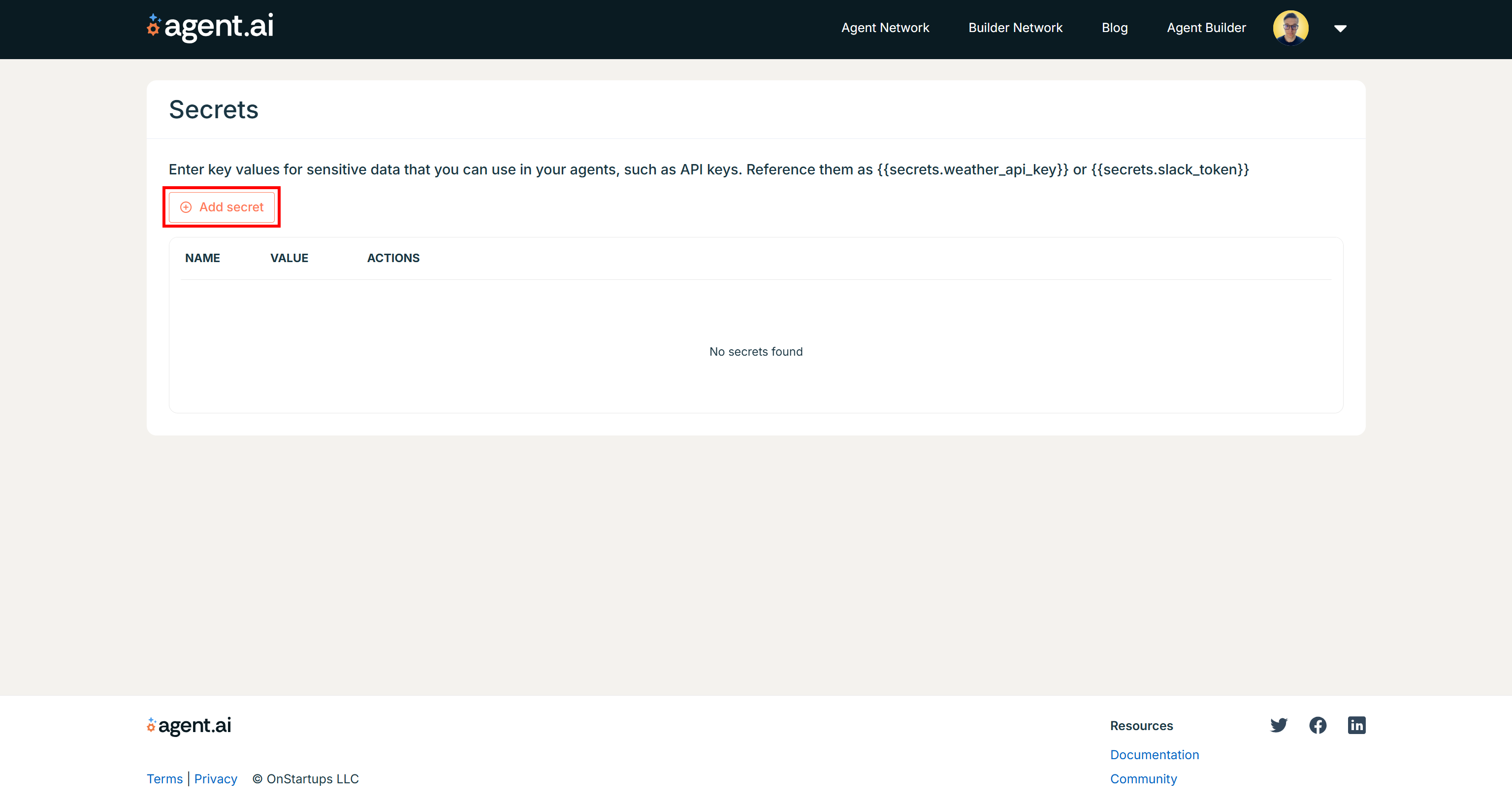Open Builder Network menu item
The image size is (1512, 803).
click(x=1015, y=28)
